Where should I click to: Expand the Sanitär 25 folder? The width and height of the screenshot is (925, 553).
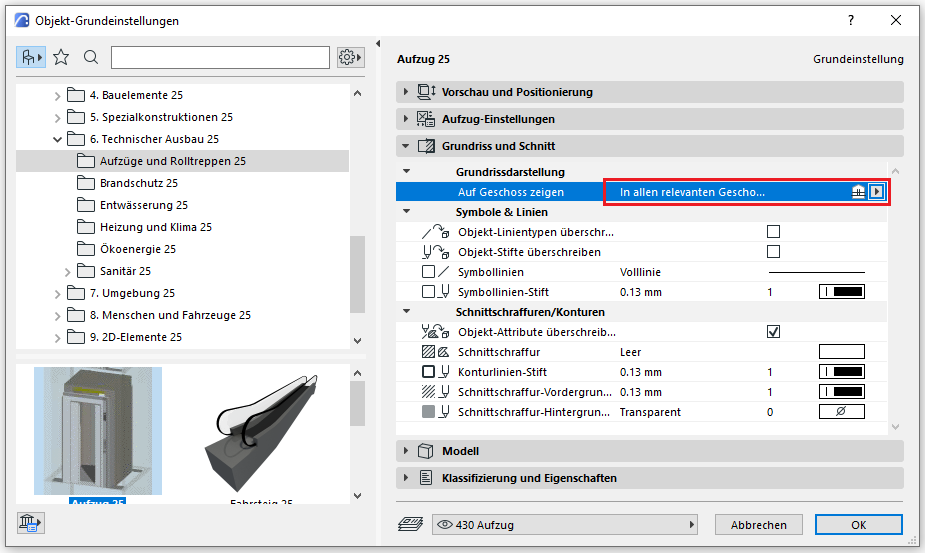pyautogui.click(x=68, y=271)
